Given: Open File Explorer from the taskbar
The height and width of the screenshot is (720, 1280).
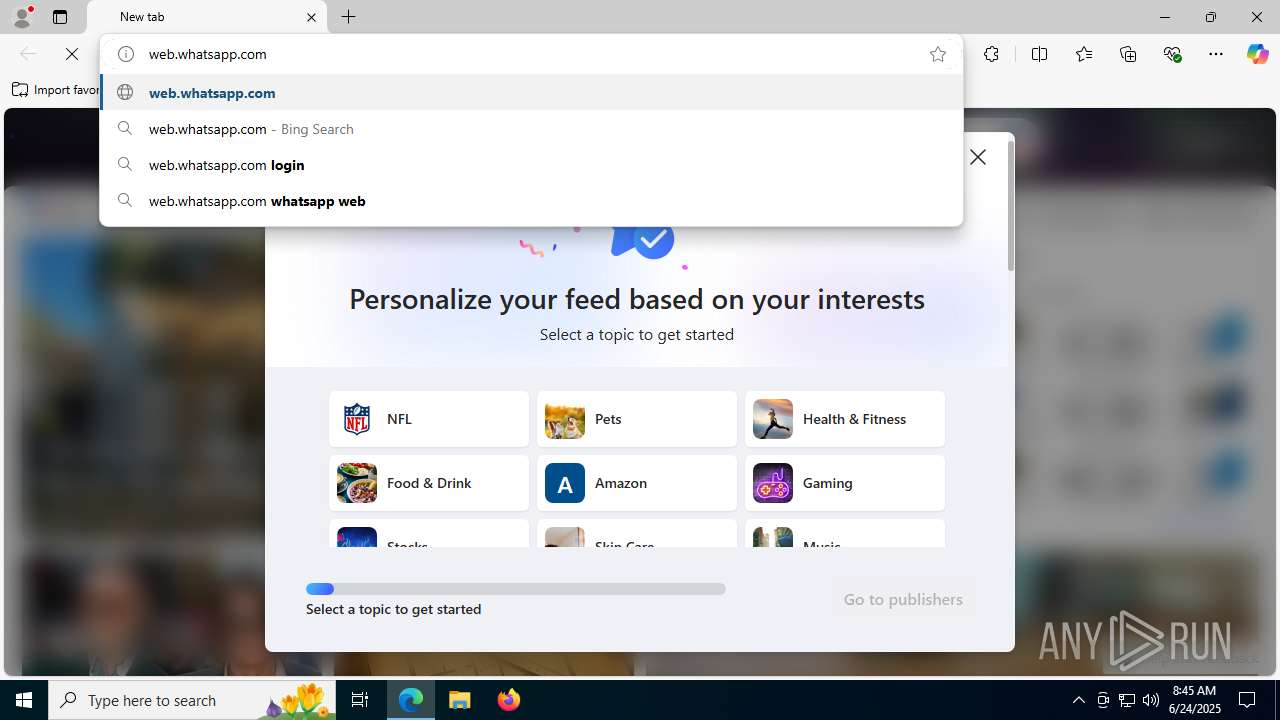Looking at the screenshot, I should pyautogui.click(x=459, y=700).
